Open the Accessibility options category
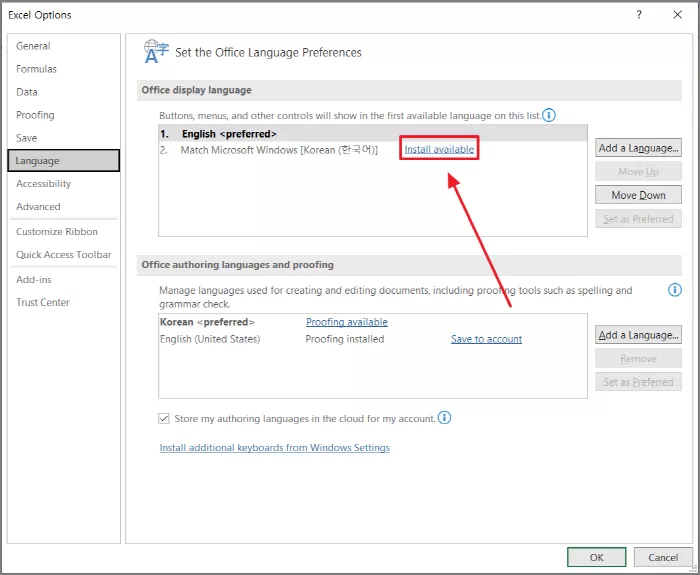This screenshot has width=700, height=575. pyautogui.click(x=63, y=183)
